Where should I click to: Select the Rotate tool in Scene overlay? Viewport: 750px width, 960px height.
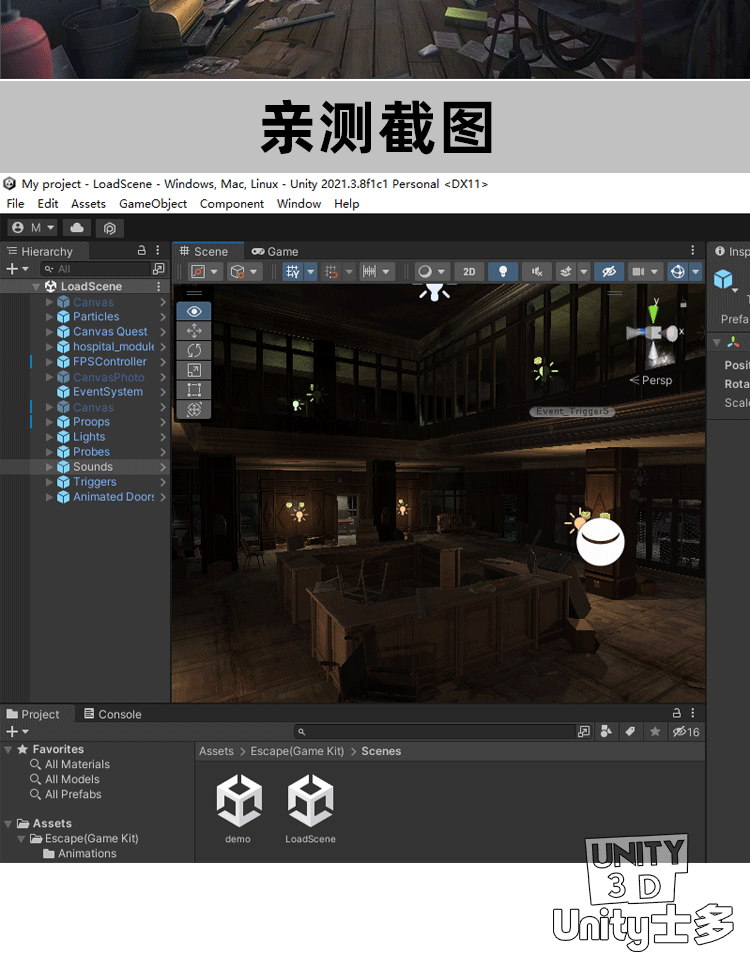point(194,350)
